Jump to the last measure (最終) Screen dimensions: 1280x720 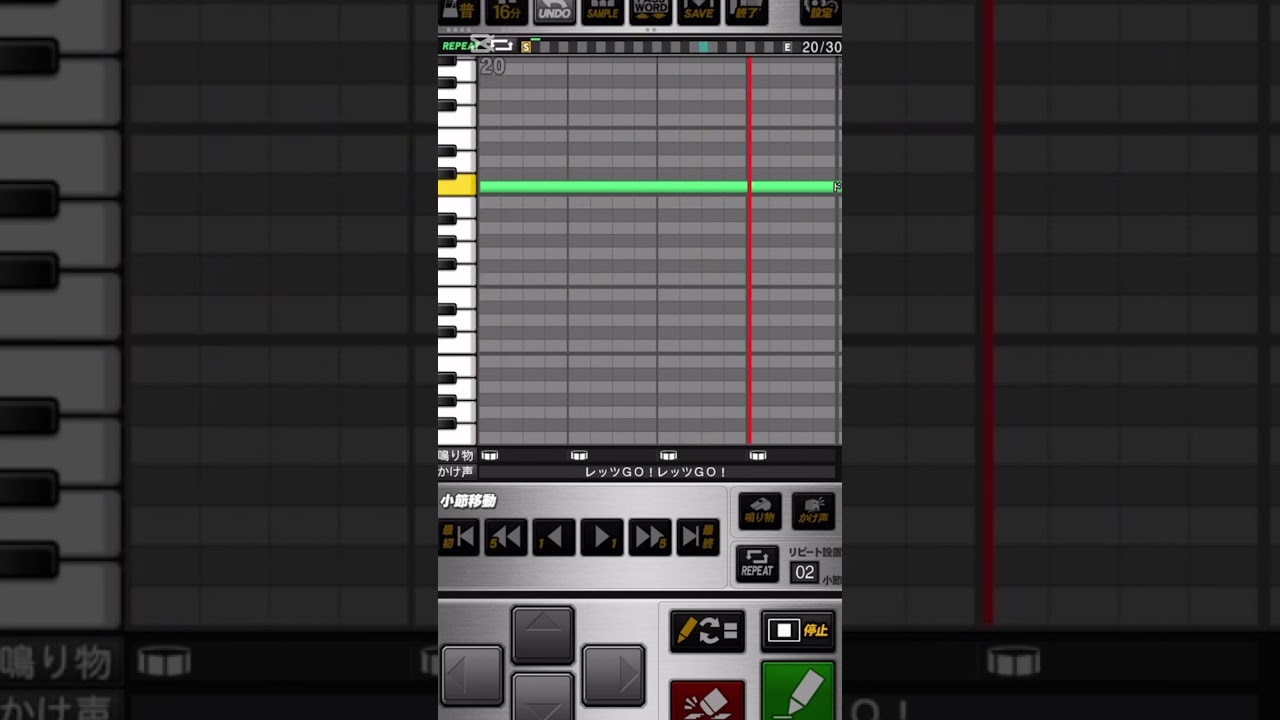(698, 538)
